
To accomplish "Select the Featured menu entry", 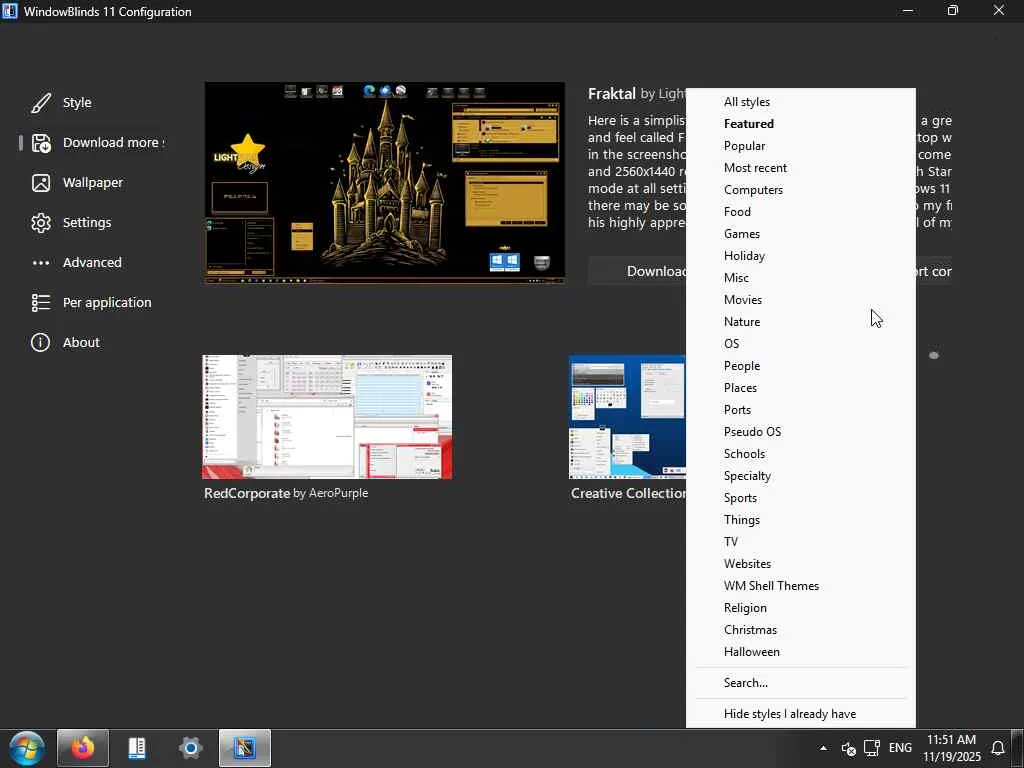I will pos(801,124).
